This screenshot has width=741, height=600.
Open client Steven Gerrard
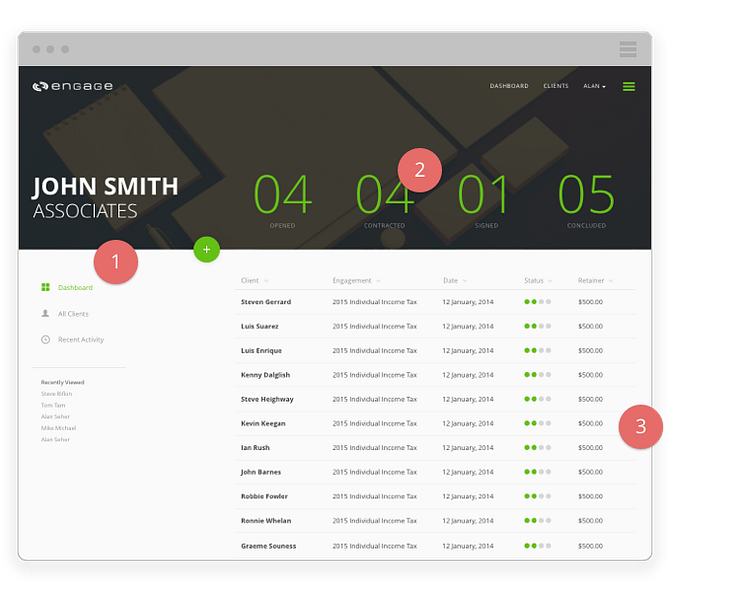[x=266, y=302]
